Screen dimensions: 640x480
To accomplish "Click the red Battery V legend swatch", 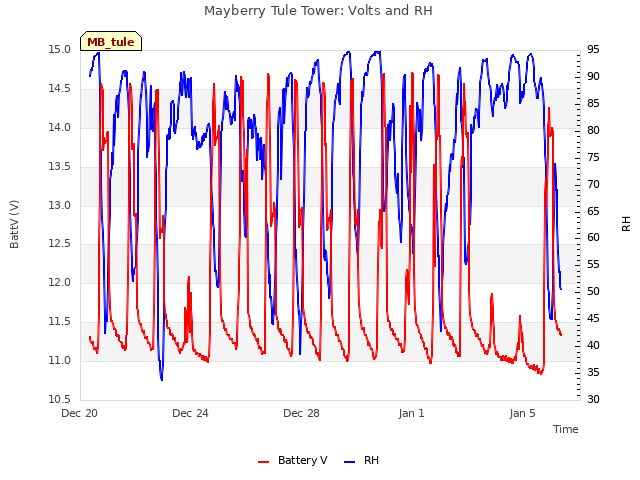I will (x=264, y=461).
